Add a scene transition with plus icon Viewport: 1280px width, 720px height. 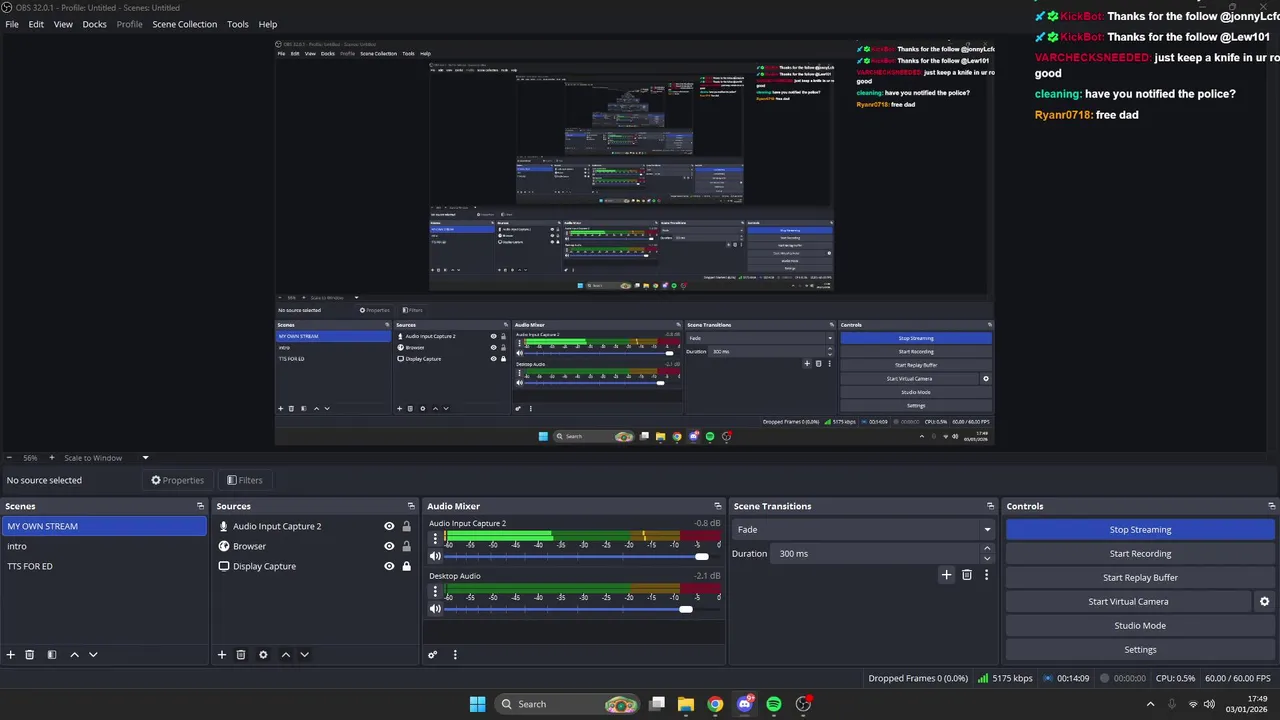click(946, 575)
